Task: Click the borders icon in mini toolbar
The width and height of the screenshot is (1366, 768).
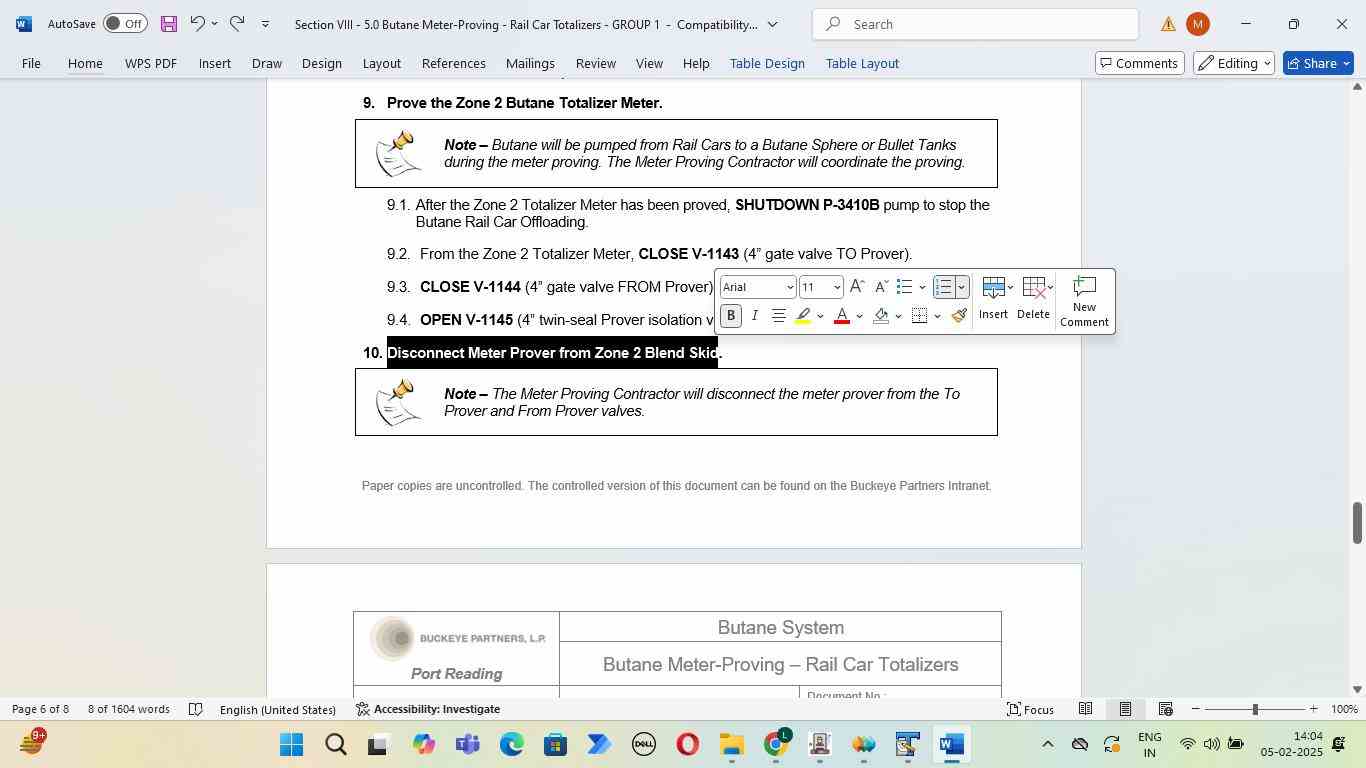Action: pyautogui.click(x=920, y=316)
